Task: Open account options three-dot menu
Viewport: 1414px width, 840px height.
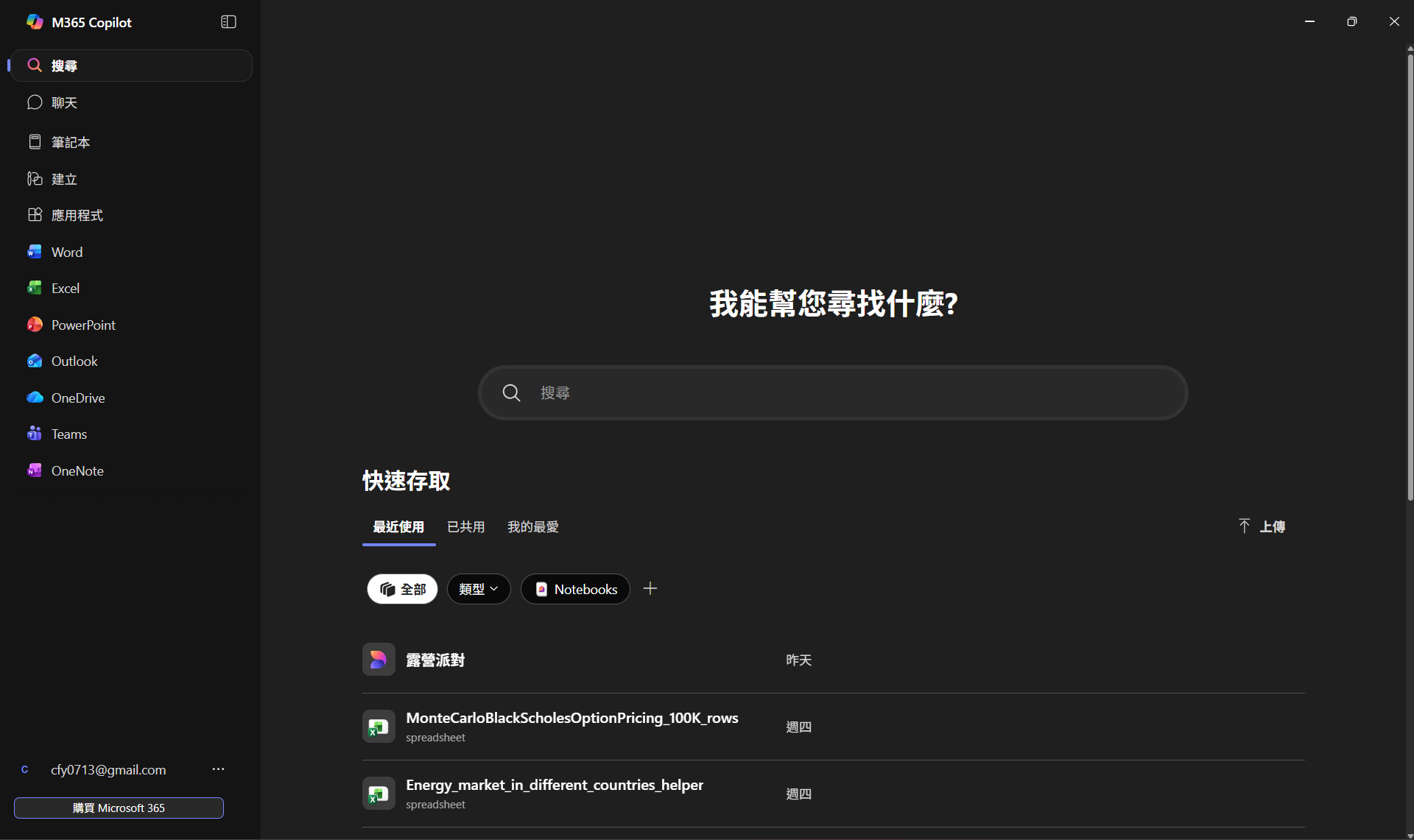Action: tap(218, 769)
